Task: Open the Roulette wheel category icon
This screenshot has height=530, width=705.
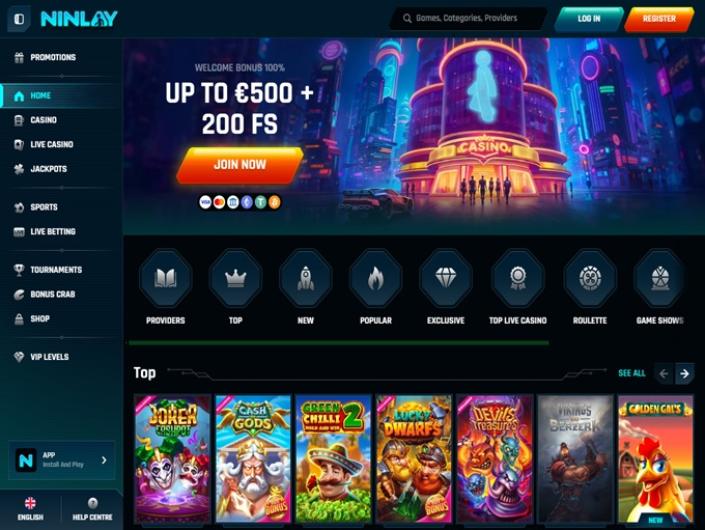Action: point(590,278)
